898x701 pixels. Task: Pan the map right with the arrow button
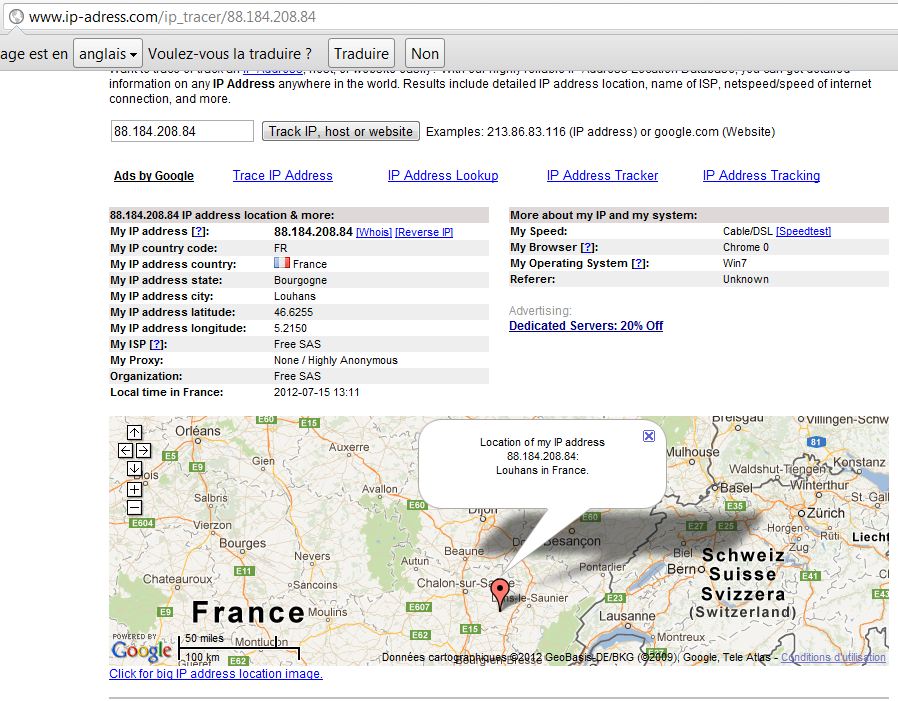[144, 450]
